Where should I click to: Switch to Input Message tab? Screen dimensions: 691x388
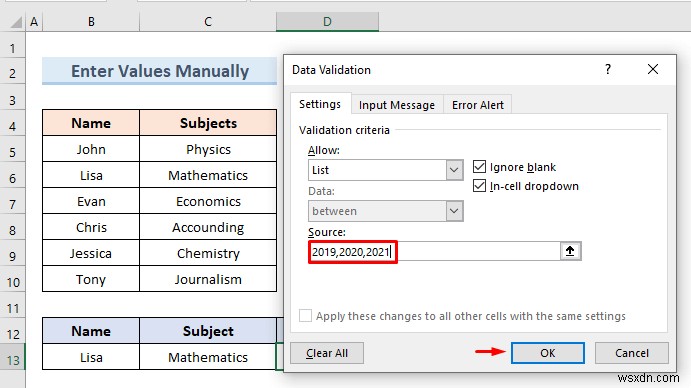coord(397,105)
